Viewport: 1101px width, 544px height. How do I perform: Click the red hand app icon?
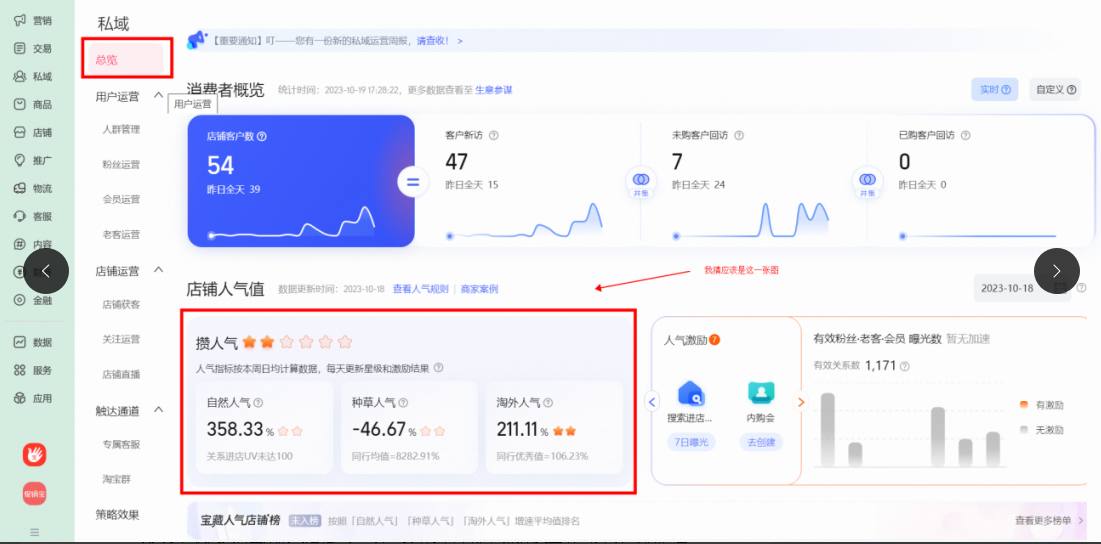(35, 454)
